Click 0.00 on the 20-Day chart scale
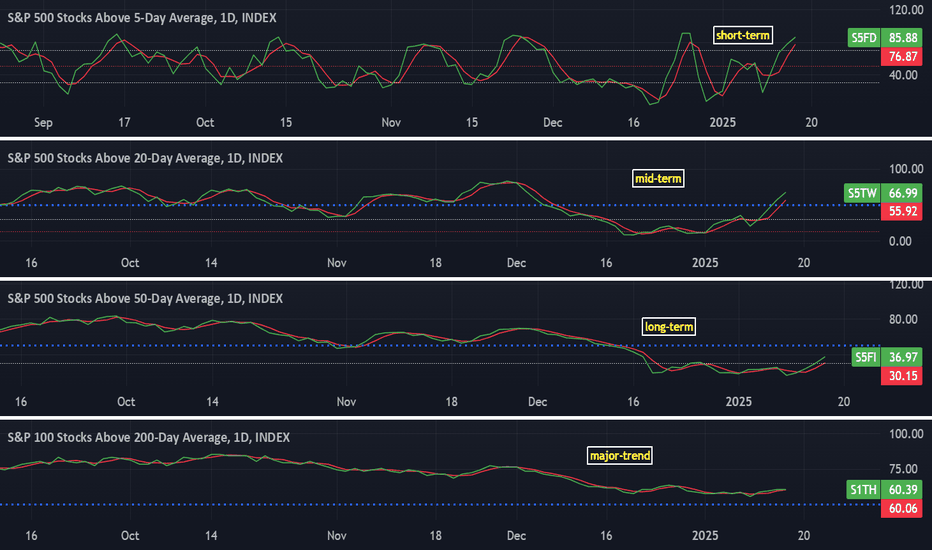 tap(899, 241)
